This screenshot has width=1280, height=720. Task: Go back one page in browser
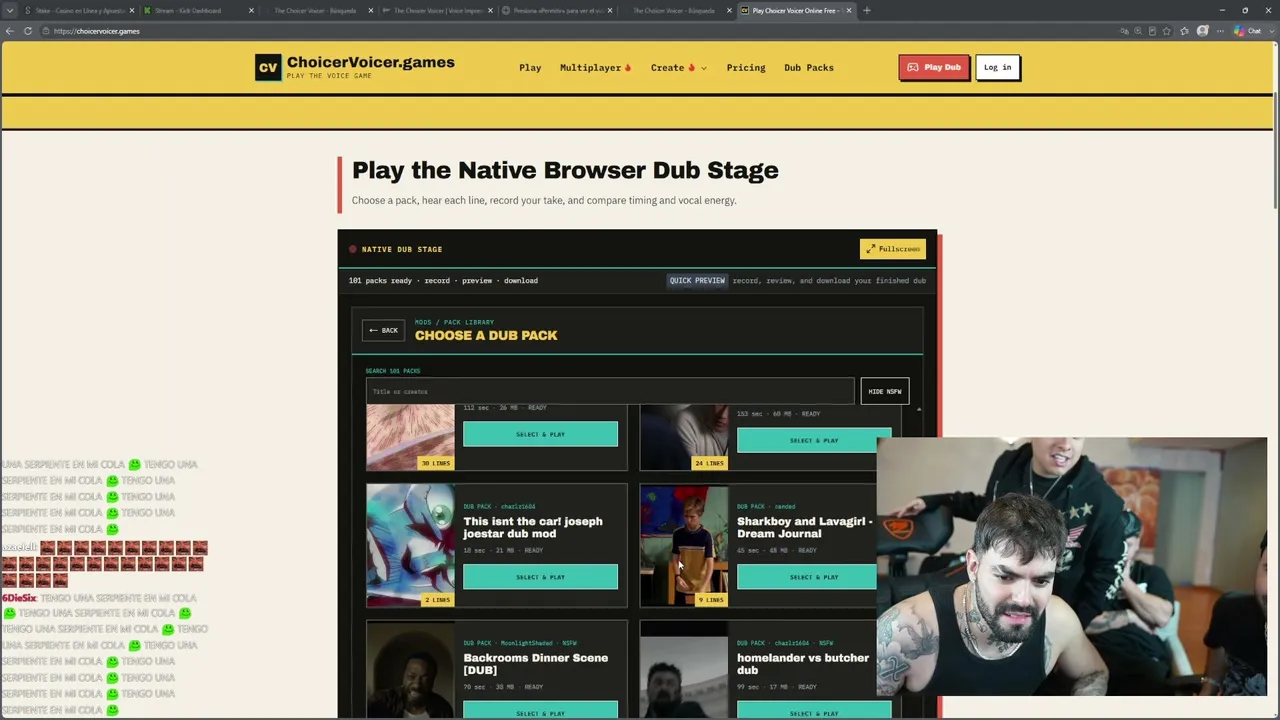pyautogui.click(x=9, y=31)
